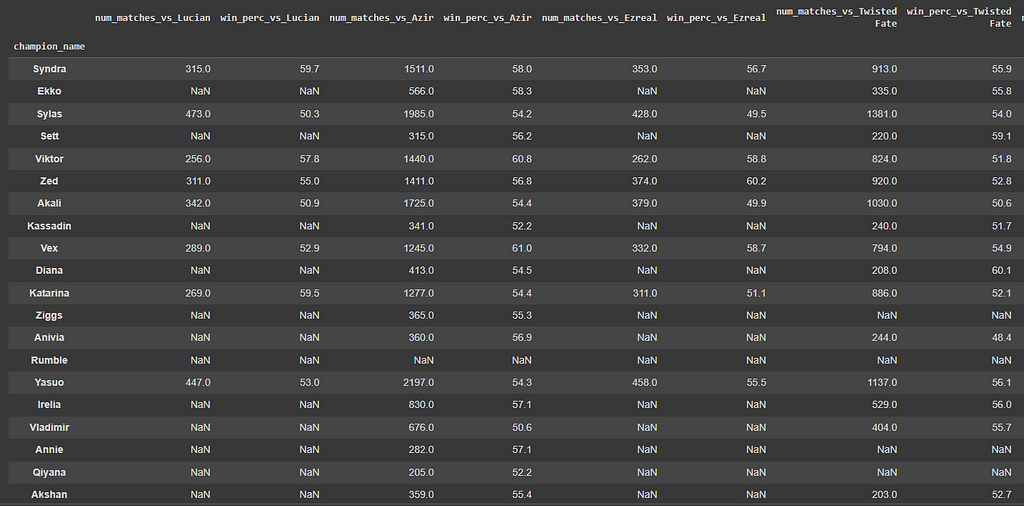
Task: Click Syndra's Azir match count 1511.0
Action: pyautogui.click(x=418, y=69)
